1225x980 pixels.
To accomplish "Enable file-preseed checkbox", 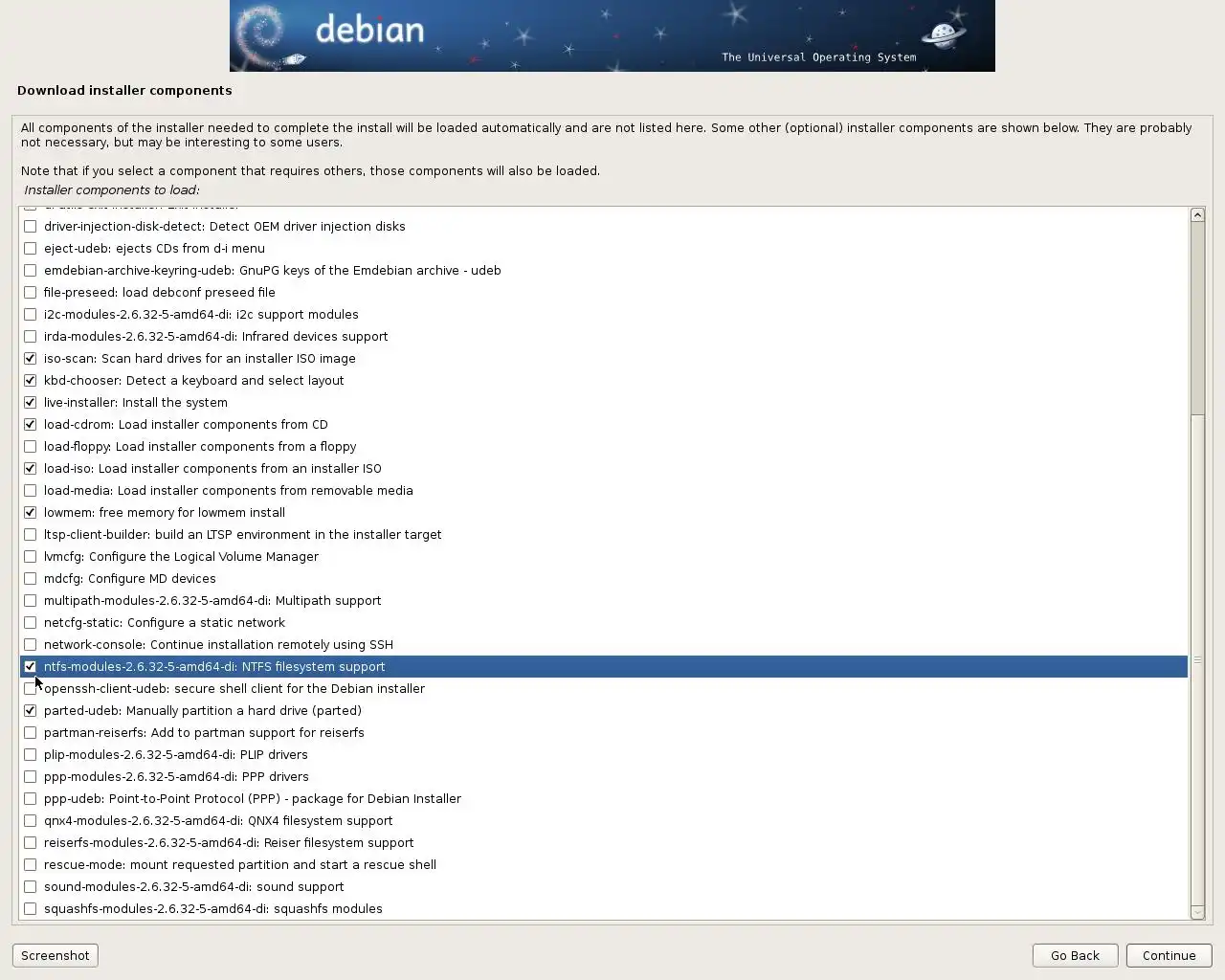I will coord(31,293).
